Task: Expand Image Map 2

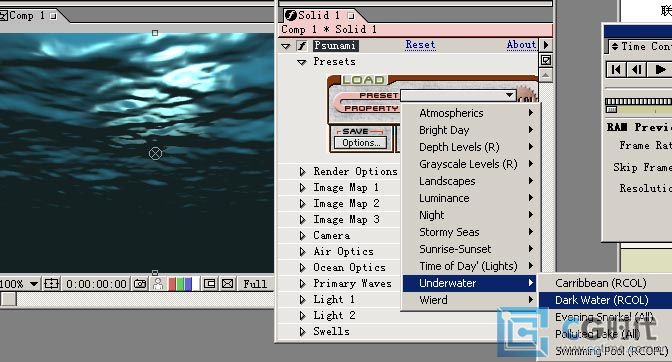Action: pyautogui.click(x=303, y=203)
